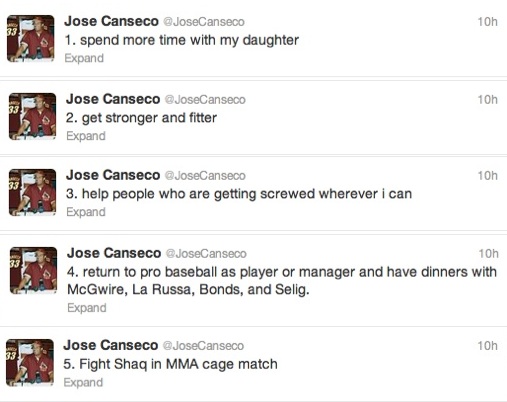Expand the 'help people who are getting screwed' tweet
507x402 pixels.
tap(86, 212)
